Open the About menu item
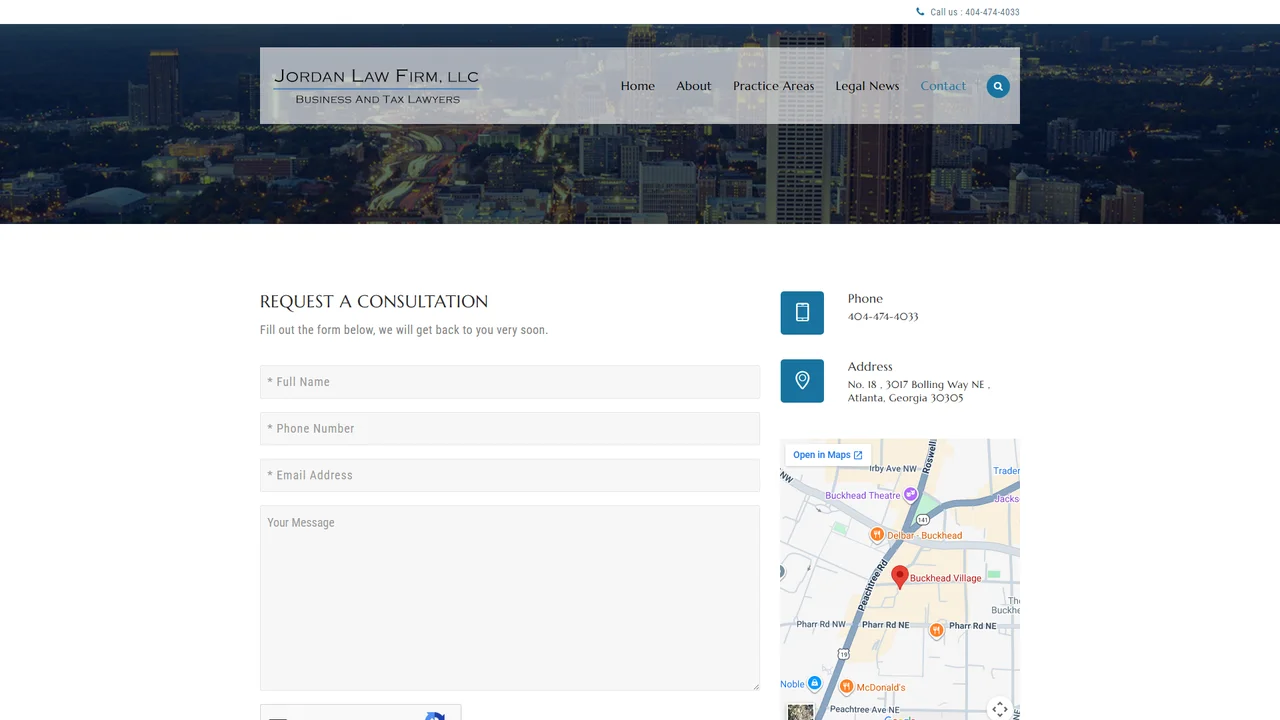 pos(694,86)
